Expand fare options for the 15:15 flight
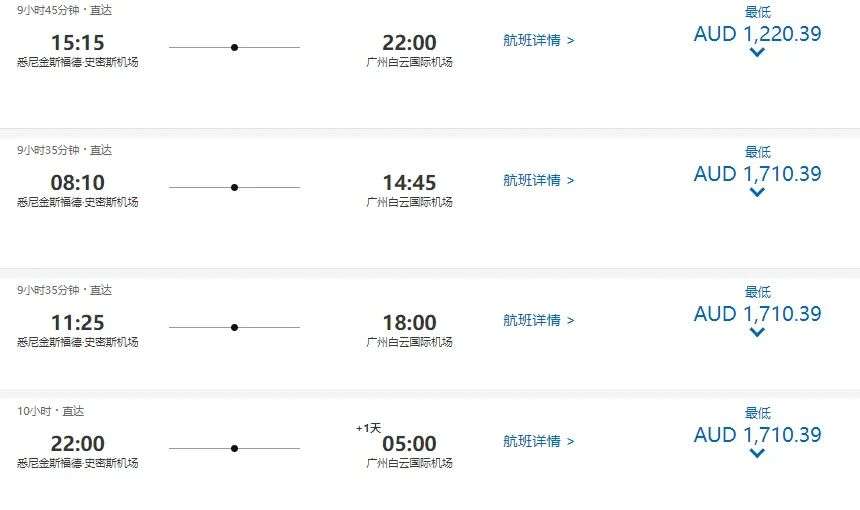This screenshot has height=510, width=860. click(757, 53)
